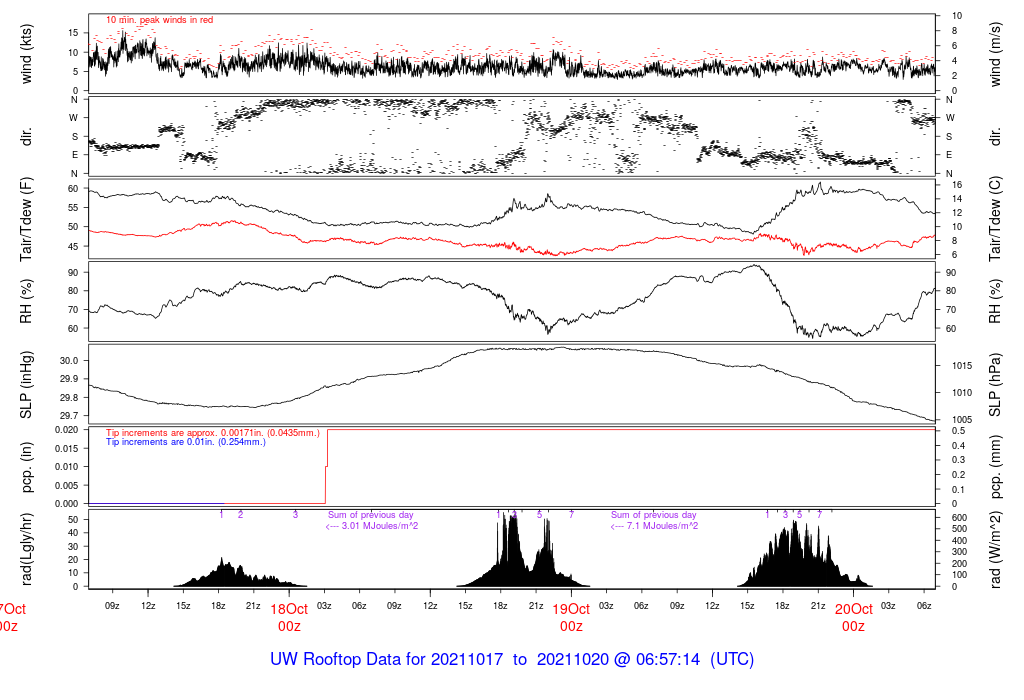The height and width of the screenshot is (700, 1024).
Task: Click the red '20Oct' date label
Action: tap(854, 609)
